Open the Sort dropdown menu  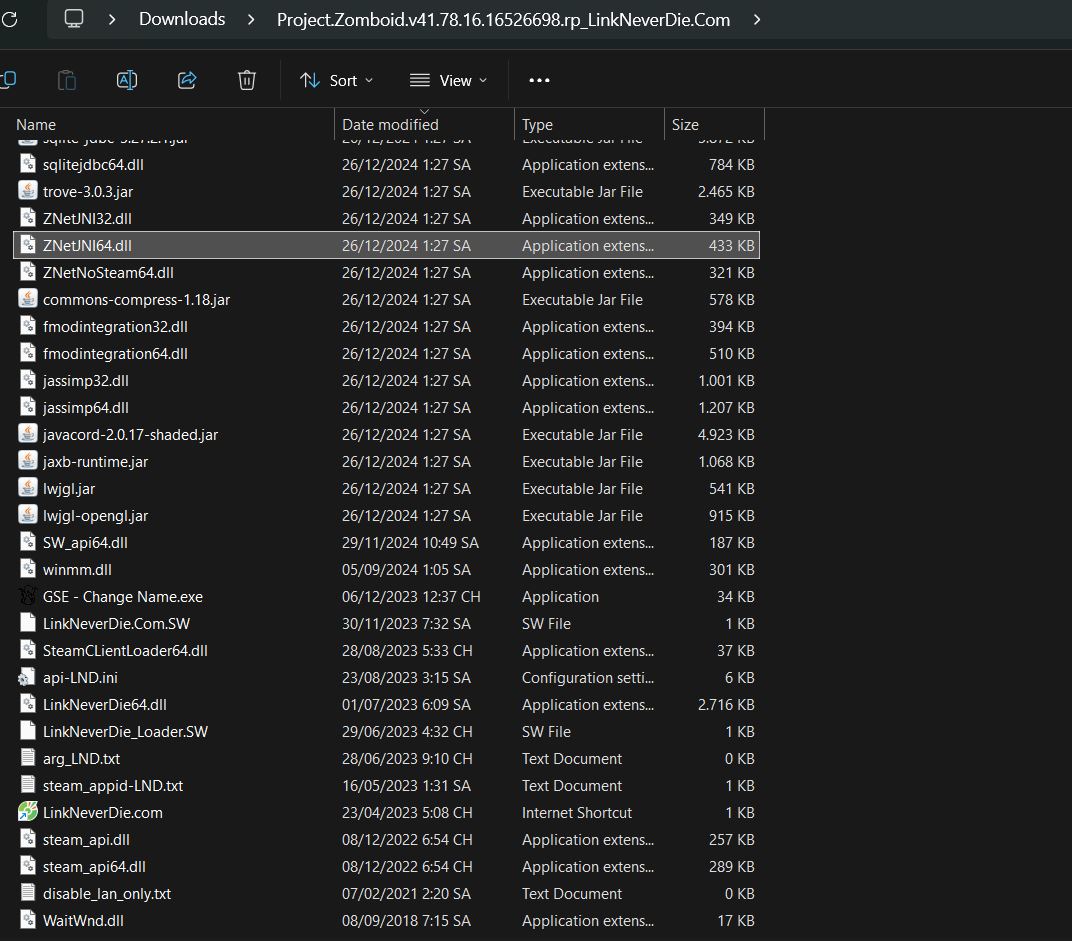(337, 80)
